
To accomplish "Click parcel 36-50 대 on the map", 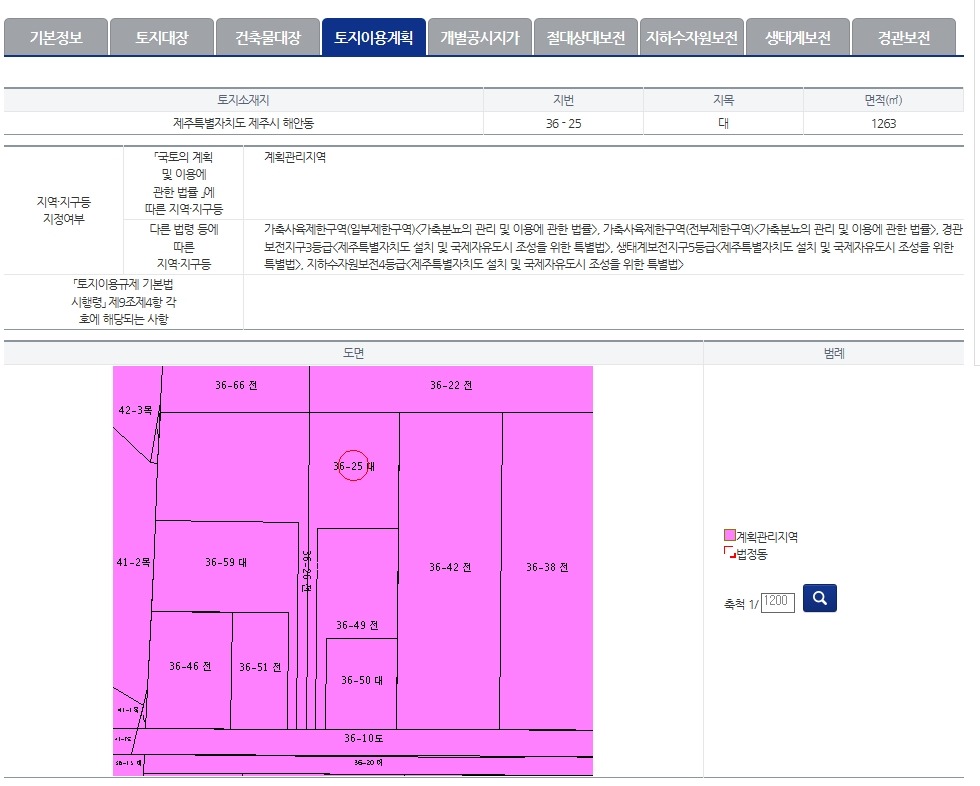I will (x=362, y=680).
